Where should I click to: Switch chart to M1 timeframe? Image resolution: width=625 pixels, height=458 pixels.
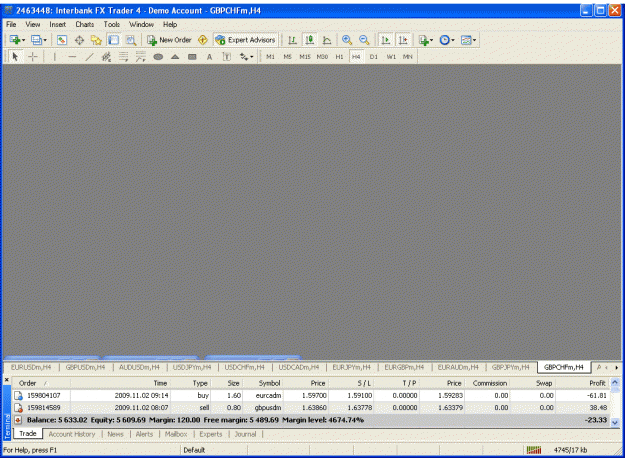pyautogui.click(x=270, y=57)
